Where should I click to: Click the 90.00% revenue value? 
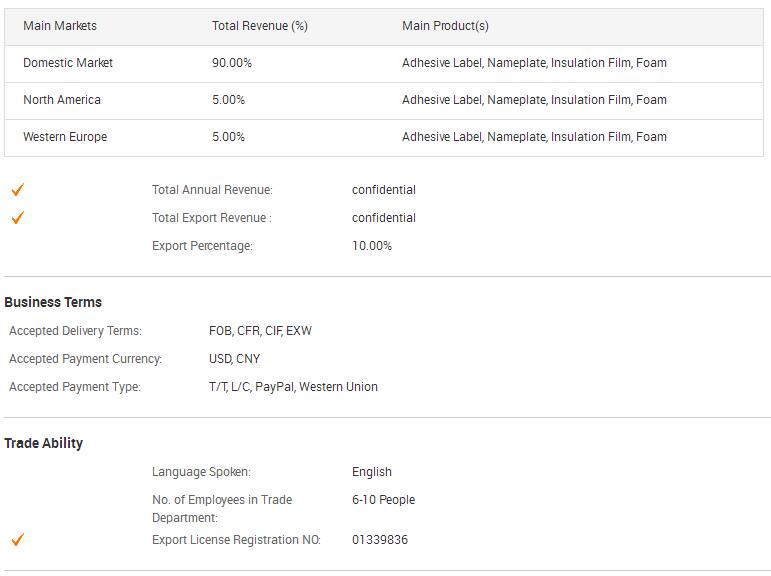[x=232, y=63]
